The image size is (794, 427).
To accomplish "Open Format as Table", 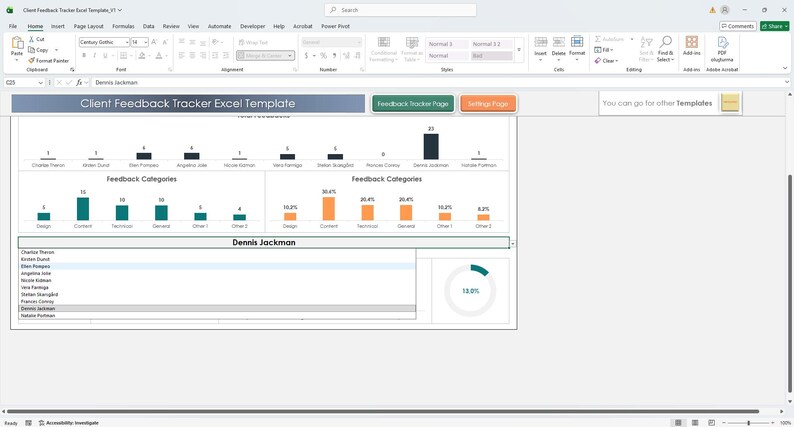I will point(412,49).
